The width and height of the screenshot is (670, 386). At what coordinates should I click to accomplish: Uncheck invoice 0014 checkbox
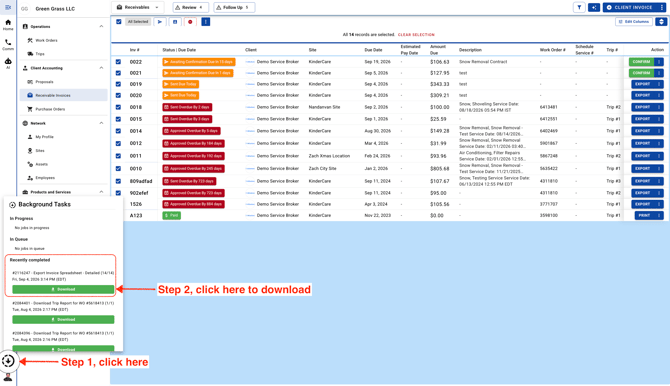(x=118, y=131)
